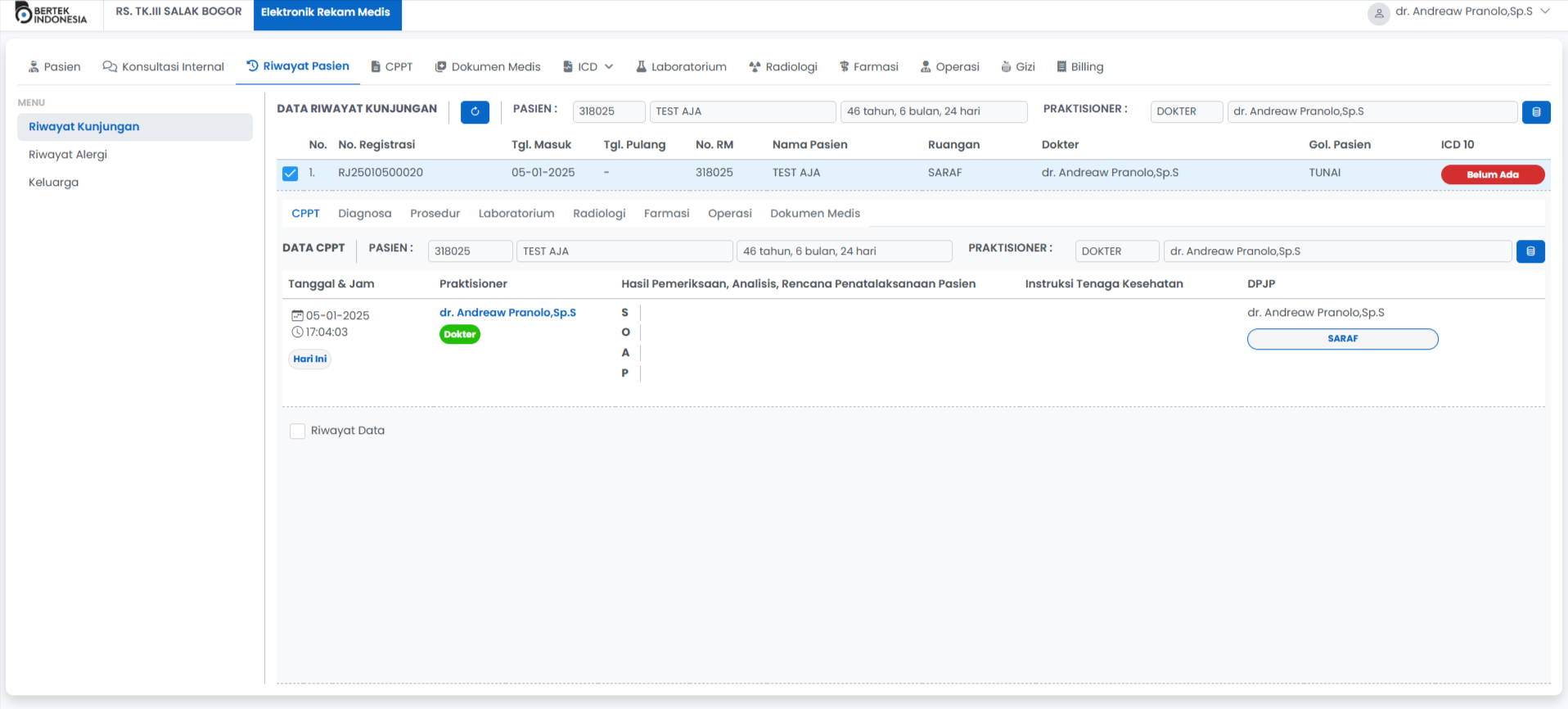Image resolution: width=1568 pixels, height=709 pixels.
Task: Click the practitioner name link in CPPT
Action: (507, 313)
